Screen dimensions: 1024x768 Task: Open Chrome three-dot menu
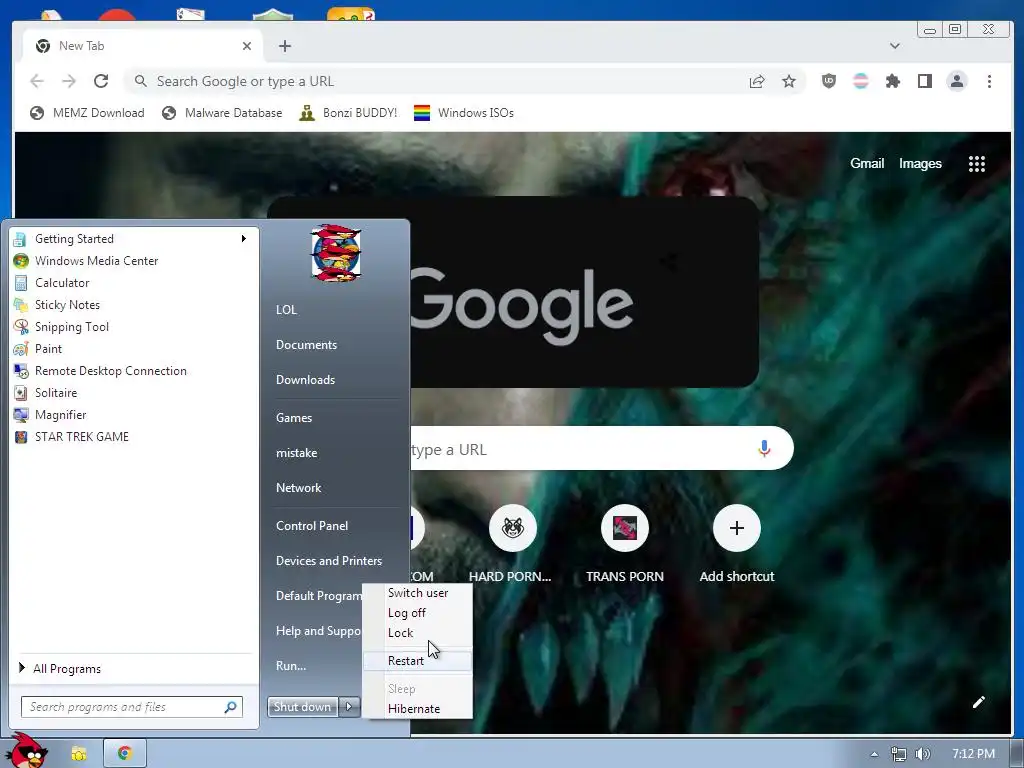tap(989, 81)
